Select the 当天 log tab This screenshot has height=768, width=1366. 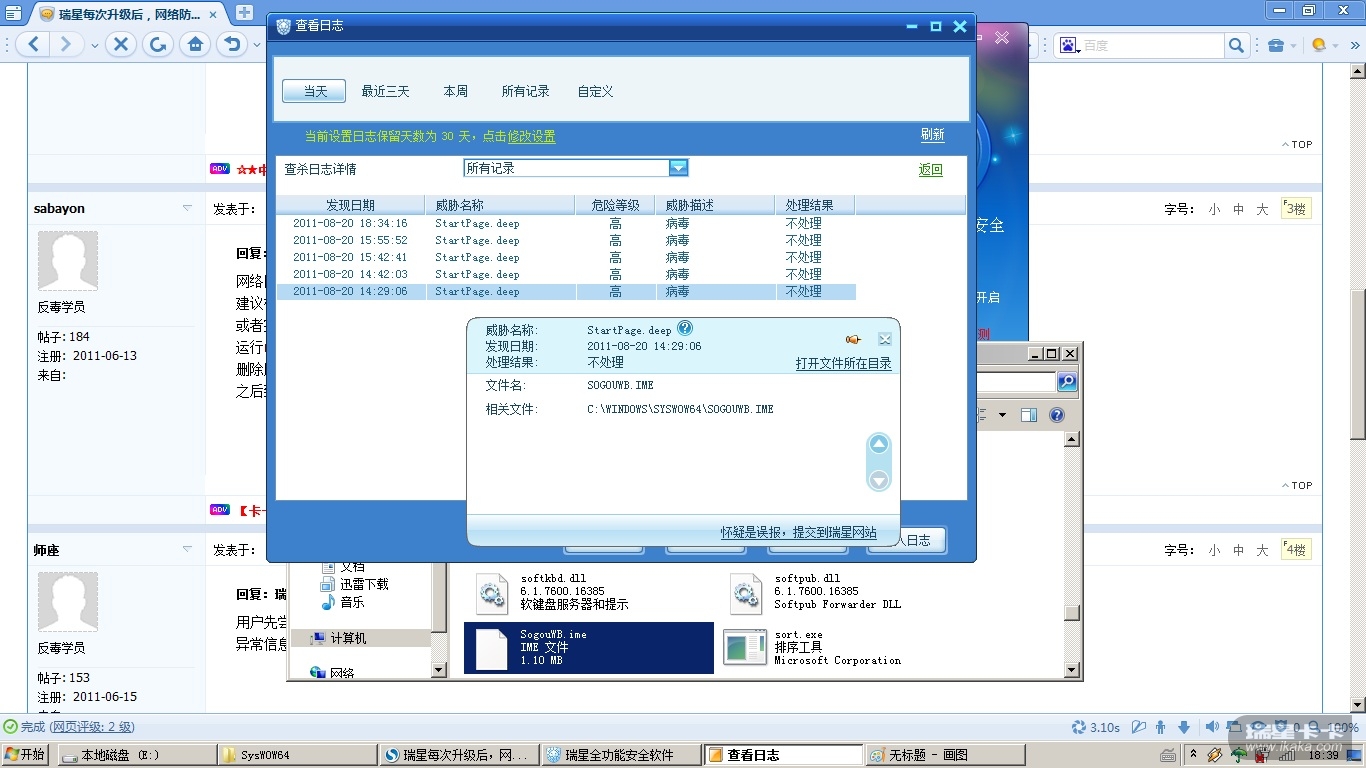(314, 91)
